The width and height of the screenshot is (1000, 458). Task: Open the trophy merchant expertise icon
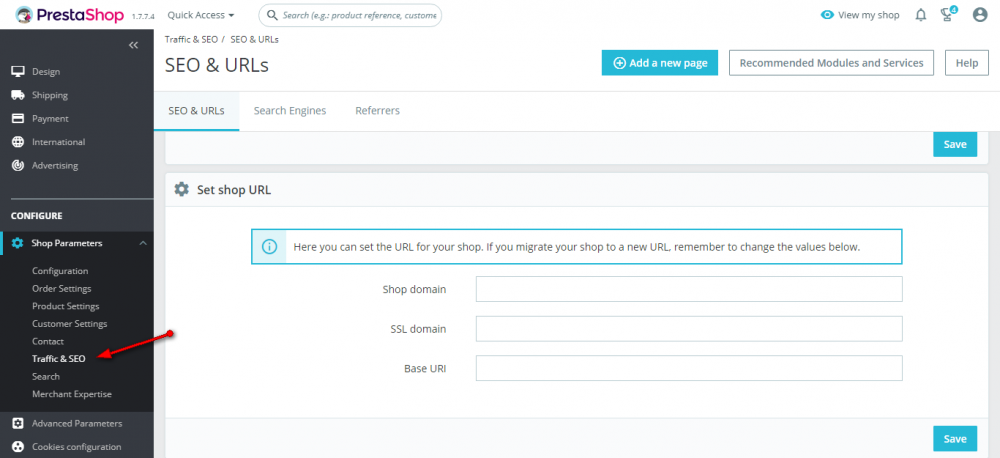pyautogui.click(x=947, y=15)
